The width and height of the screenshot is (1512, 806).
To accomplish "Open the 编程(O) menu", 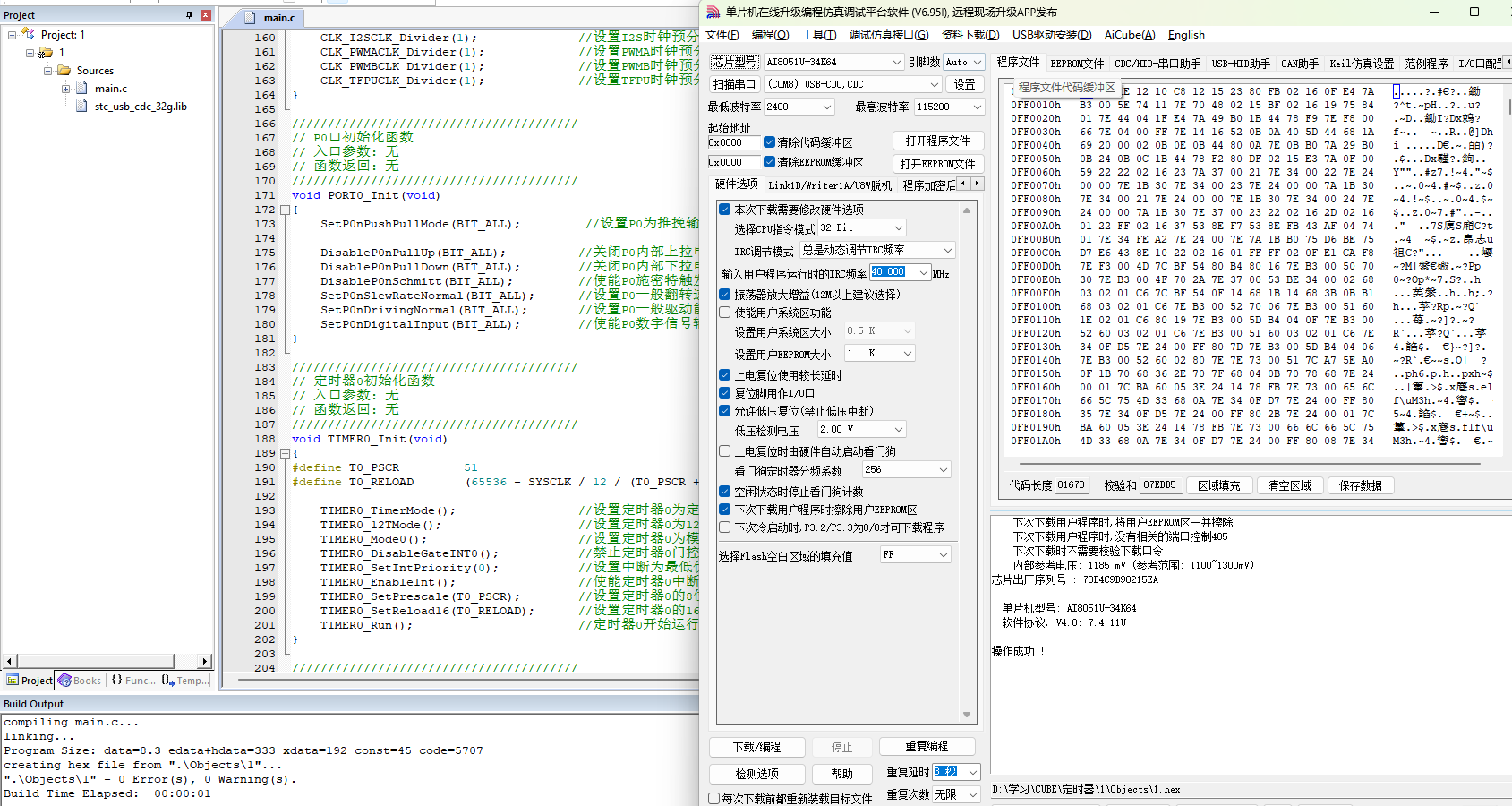I will 770,35.
